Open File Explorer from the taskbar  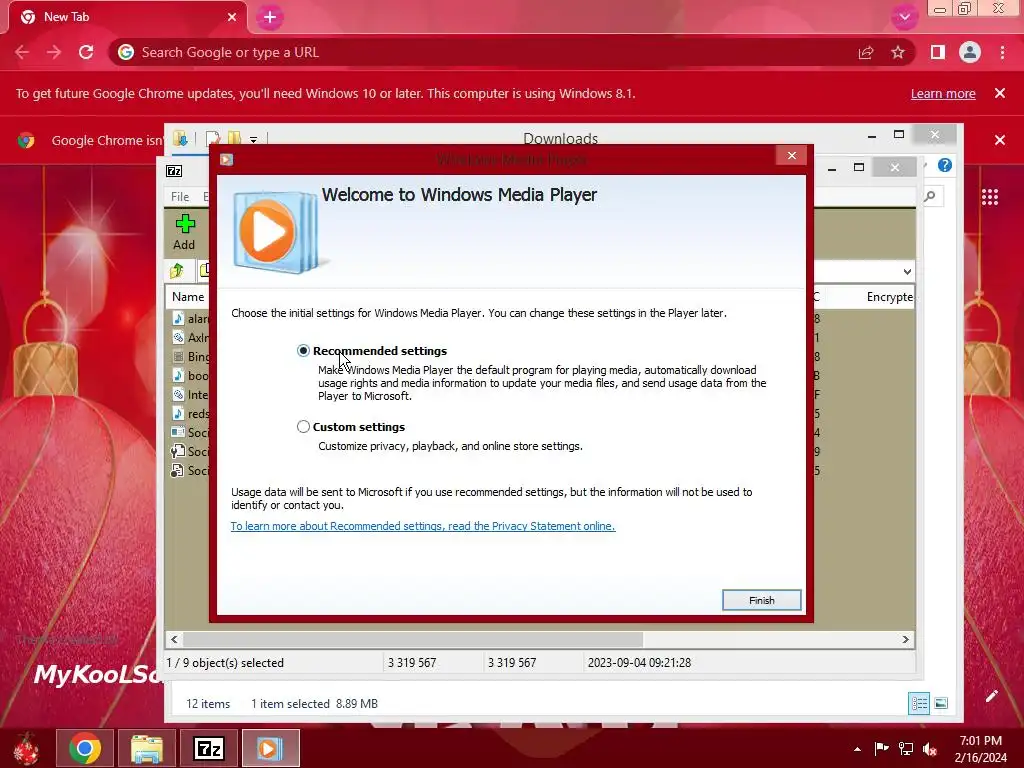(146, 748)
